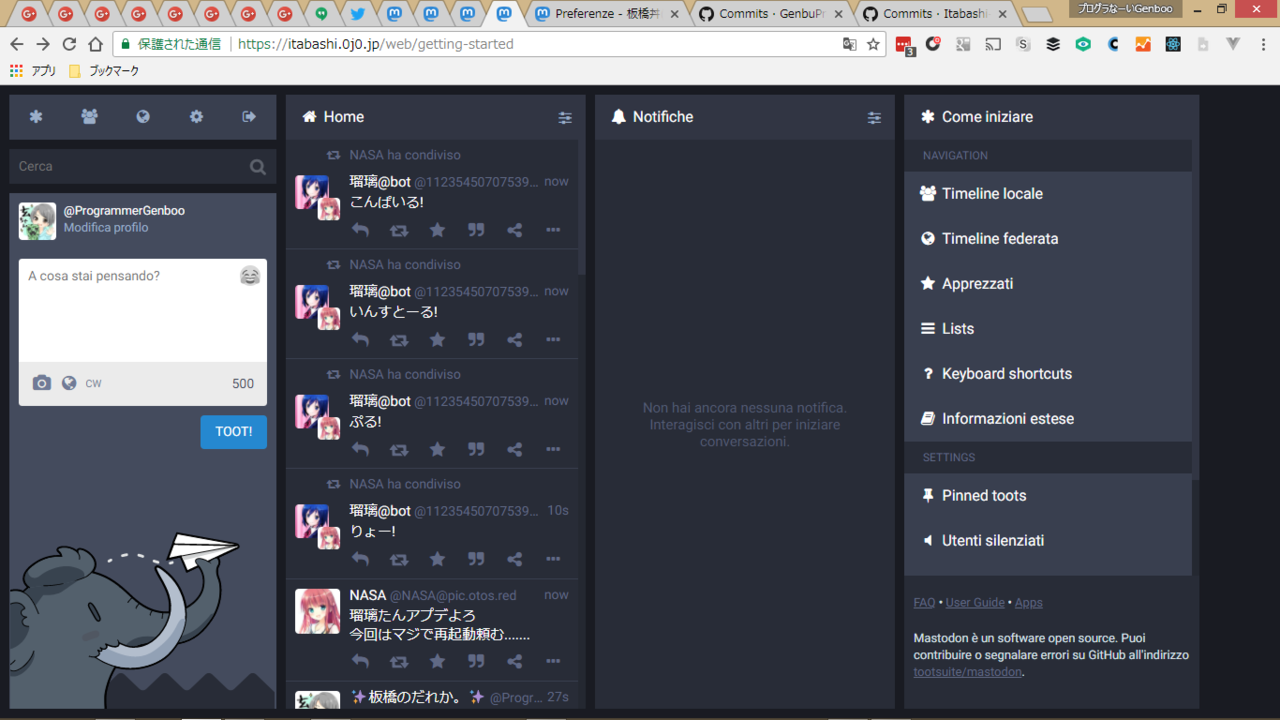Toggle CW content warning in compose box

point(93,383)
